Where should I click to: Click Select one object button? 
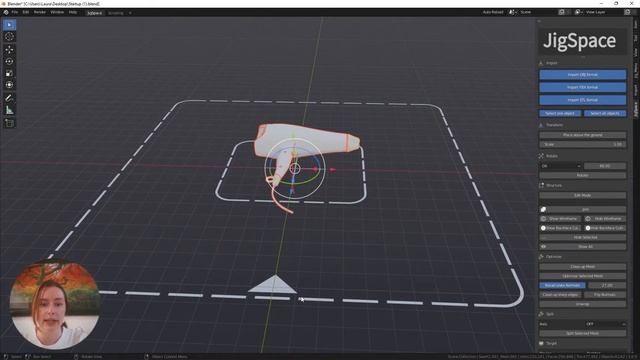[560, 113]
